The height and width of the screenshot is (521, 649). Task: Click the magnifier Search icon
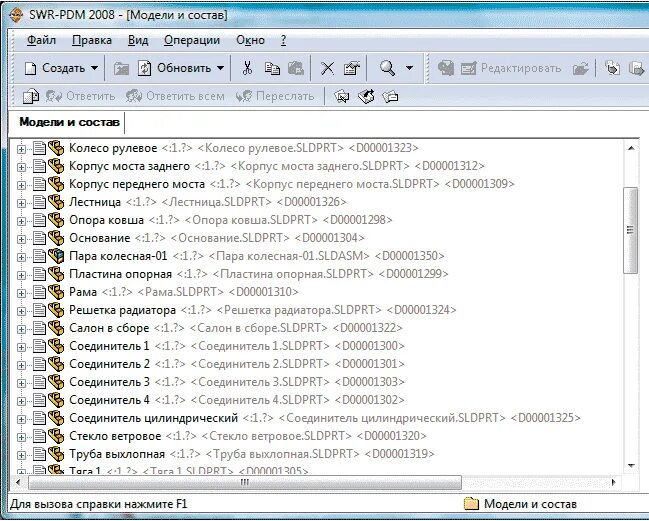click(387, 68)
